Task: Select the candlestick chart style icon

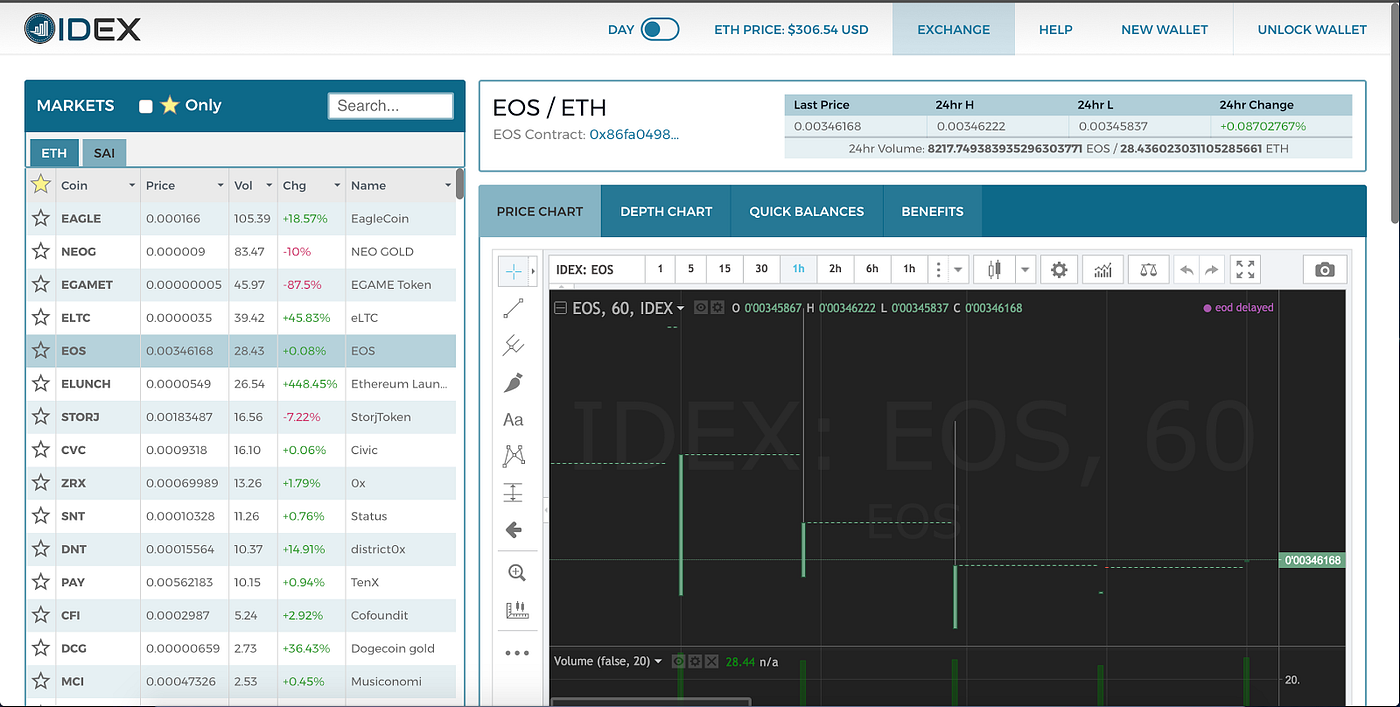Action: [x=994, y=269]
